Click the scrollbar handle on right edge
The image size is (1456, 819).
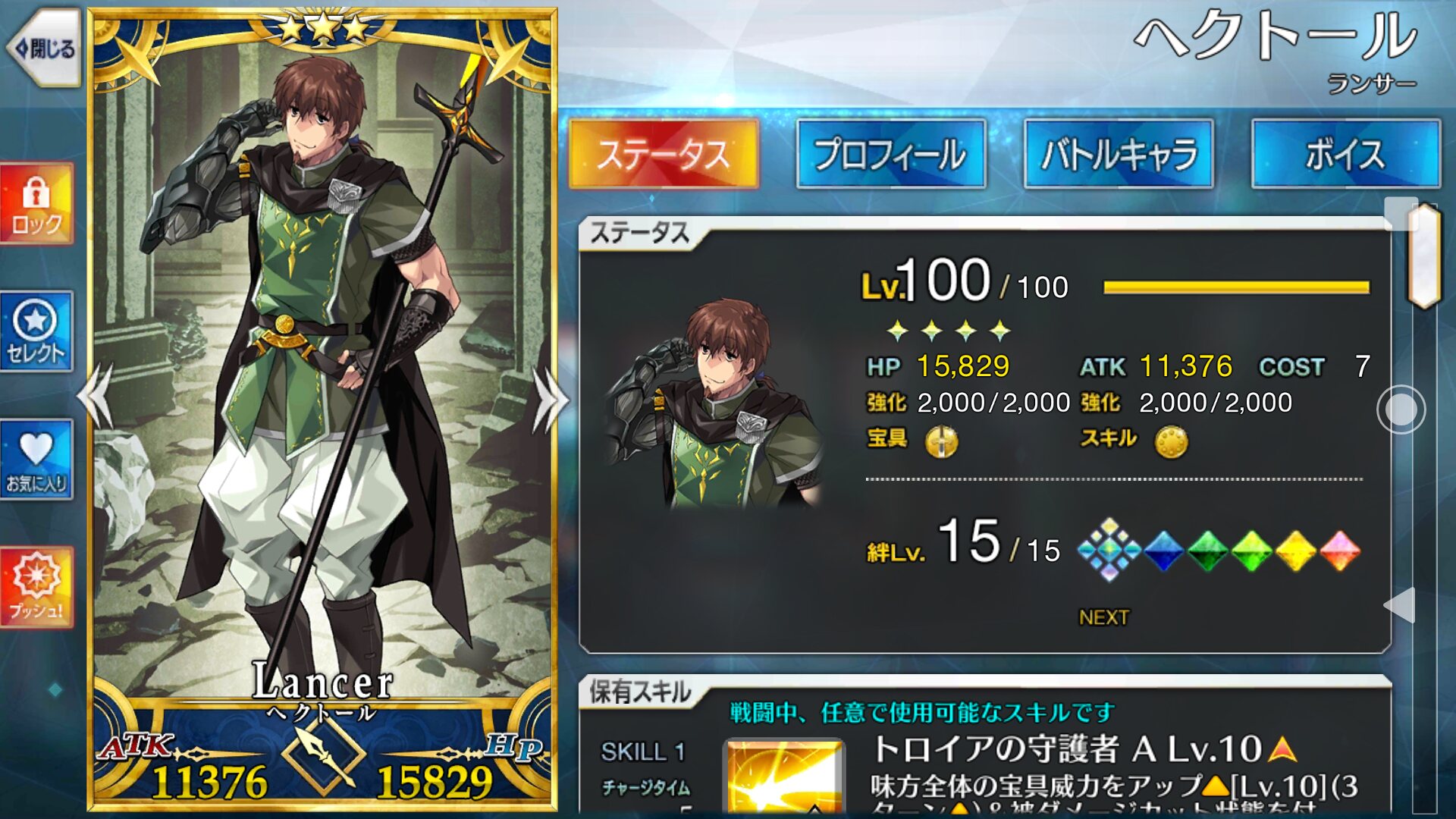1423,256
